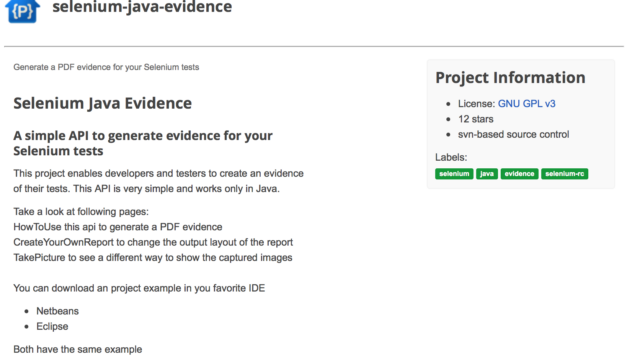Click the evidence label tag
The image size is (640, 360).
(519, 174)
